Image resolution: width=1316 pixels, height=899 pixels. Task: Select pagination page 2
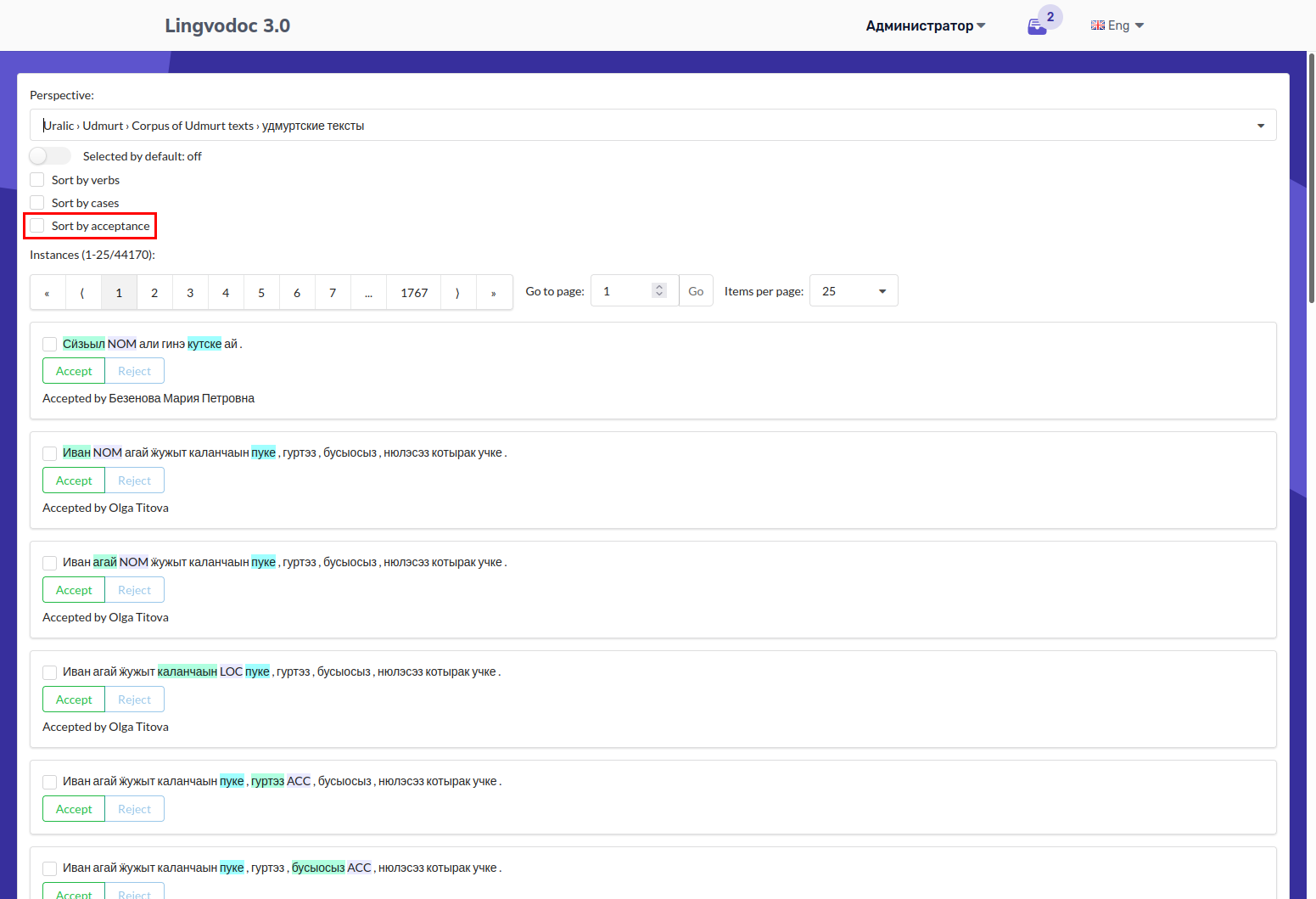point(154,292)
